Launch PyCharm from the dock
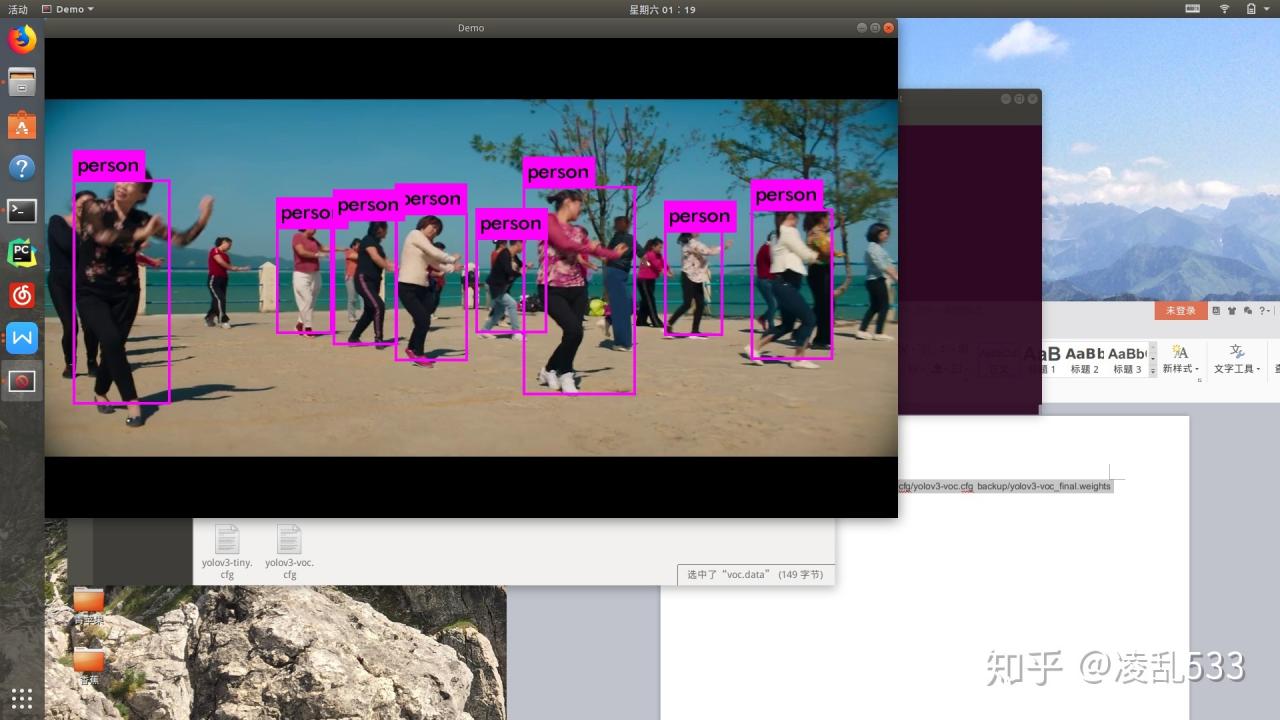 pos(22,252)
